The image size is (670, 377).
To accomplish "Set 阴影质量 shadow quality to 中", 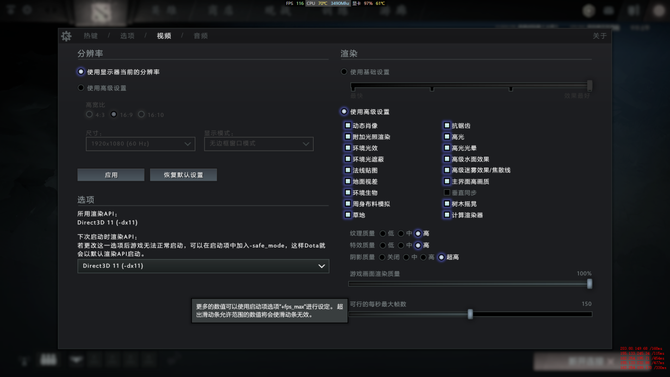I will click(406, 257).
